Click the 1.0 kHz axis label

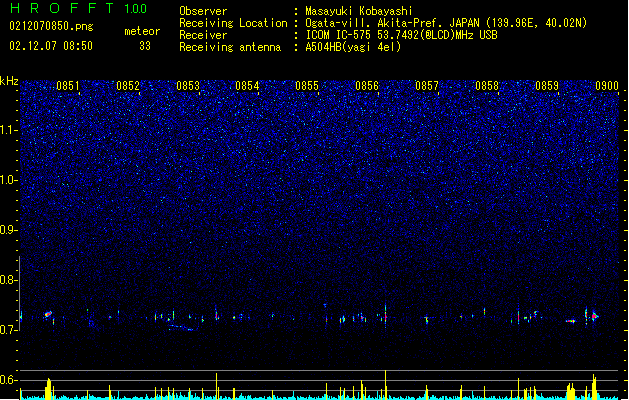[x=9, y=180]
